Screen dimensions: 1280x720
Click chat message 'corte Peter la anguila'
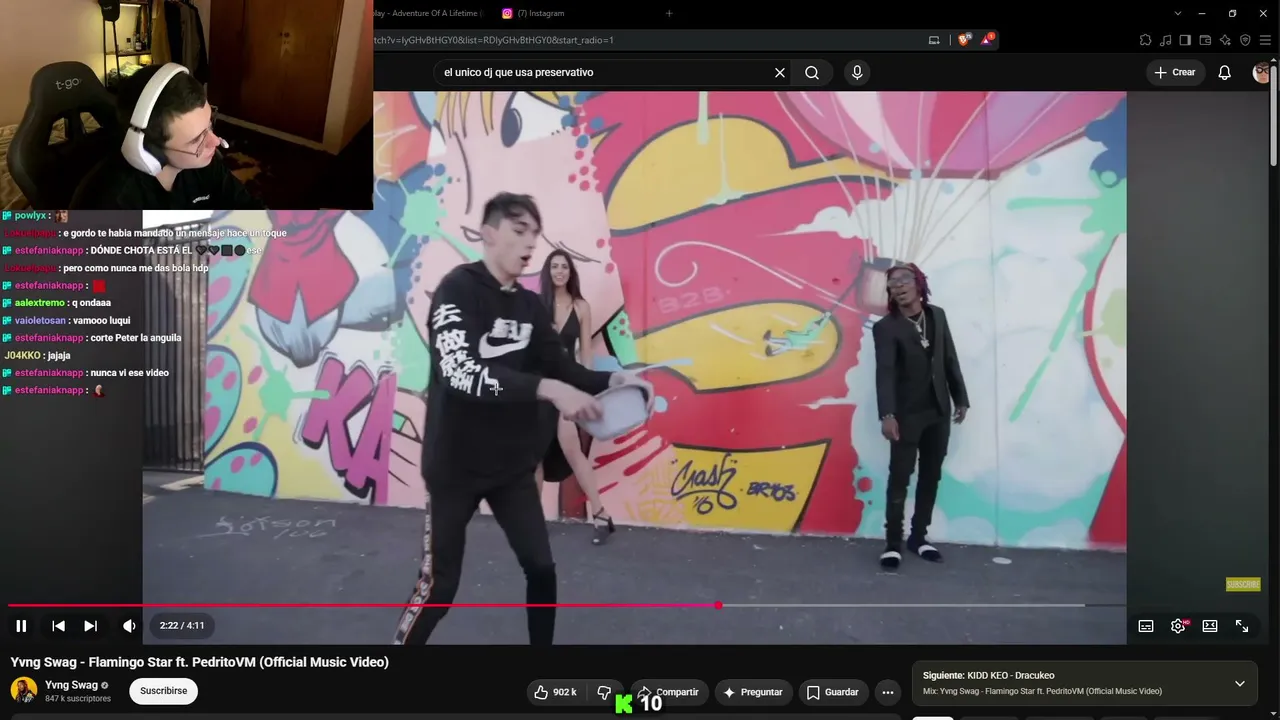[x=136, y=338]
